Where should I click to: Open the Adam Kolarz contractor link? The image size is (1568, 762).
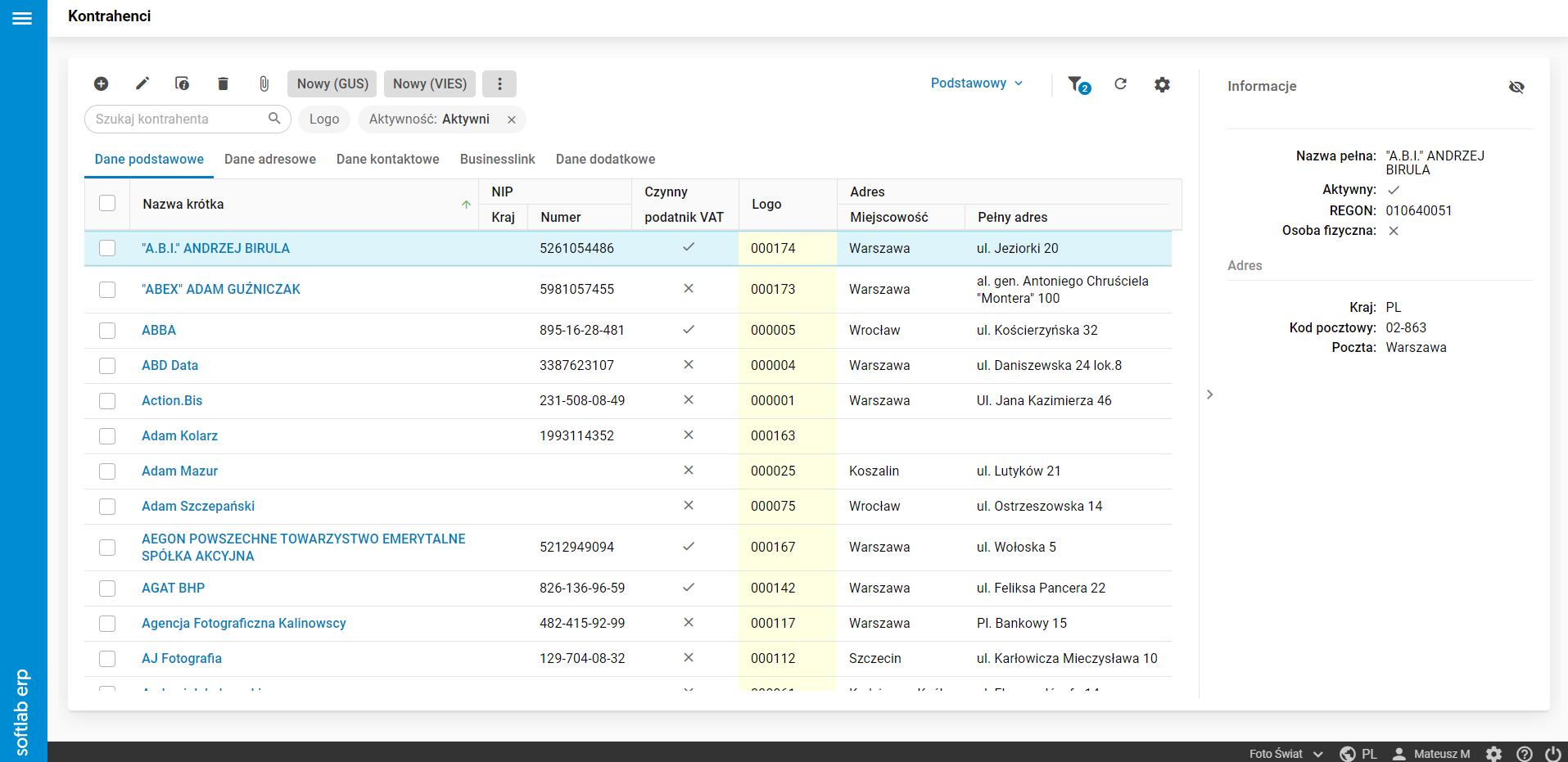click(x=179, y=435)
